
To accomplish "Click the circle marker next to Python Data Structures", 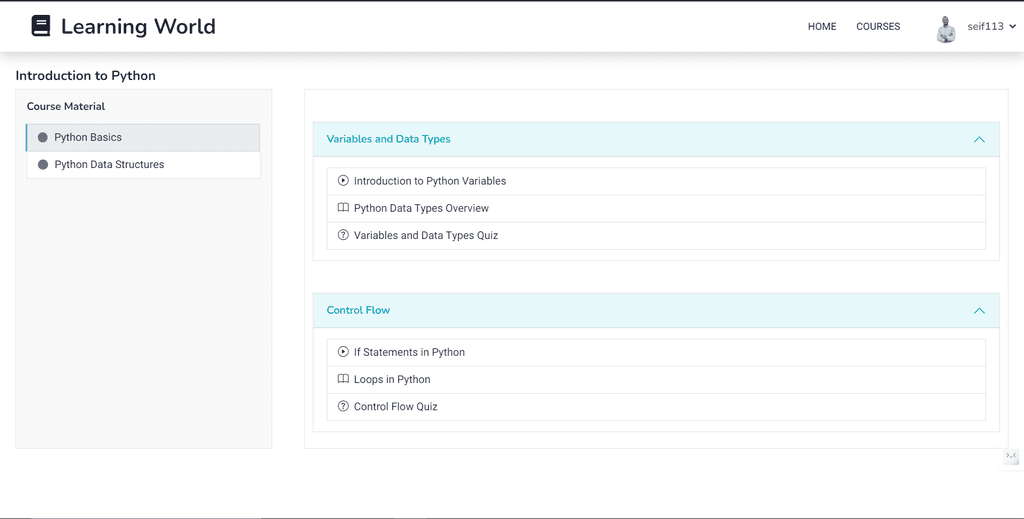I will click(x=42, y=165).
